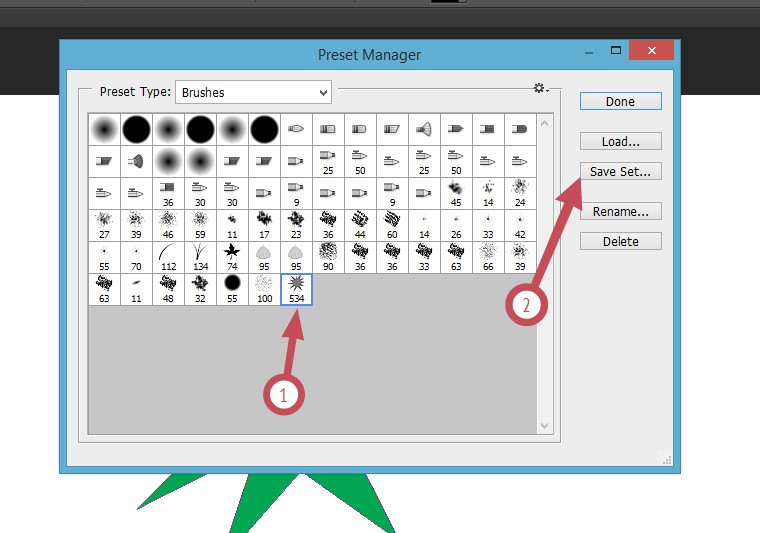Select the grass brush labeled 134
This screenshot has height=533, width=760.
(200, 257)
